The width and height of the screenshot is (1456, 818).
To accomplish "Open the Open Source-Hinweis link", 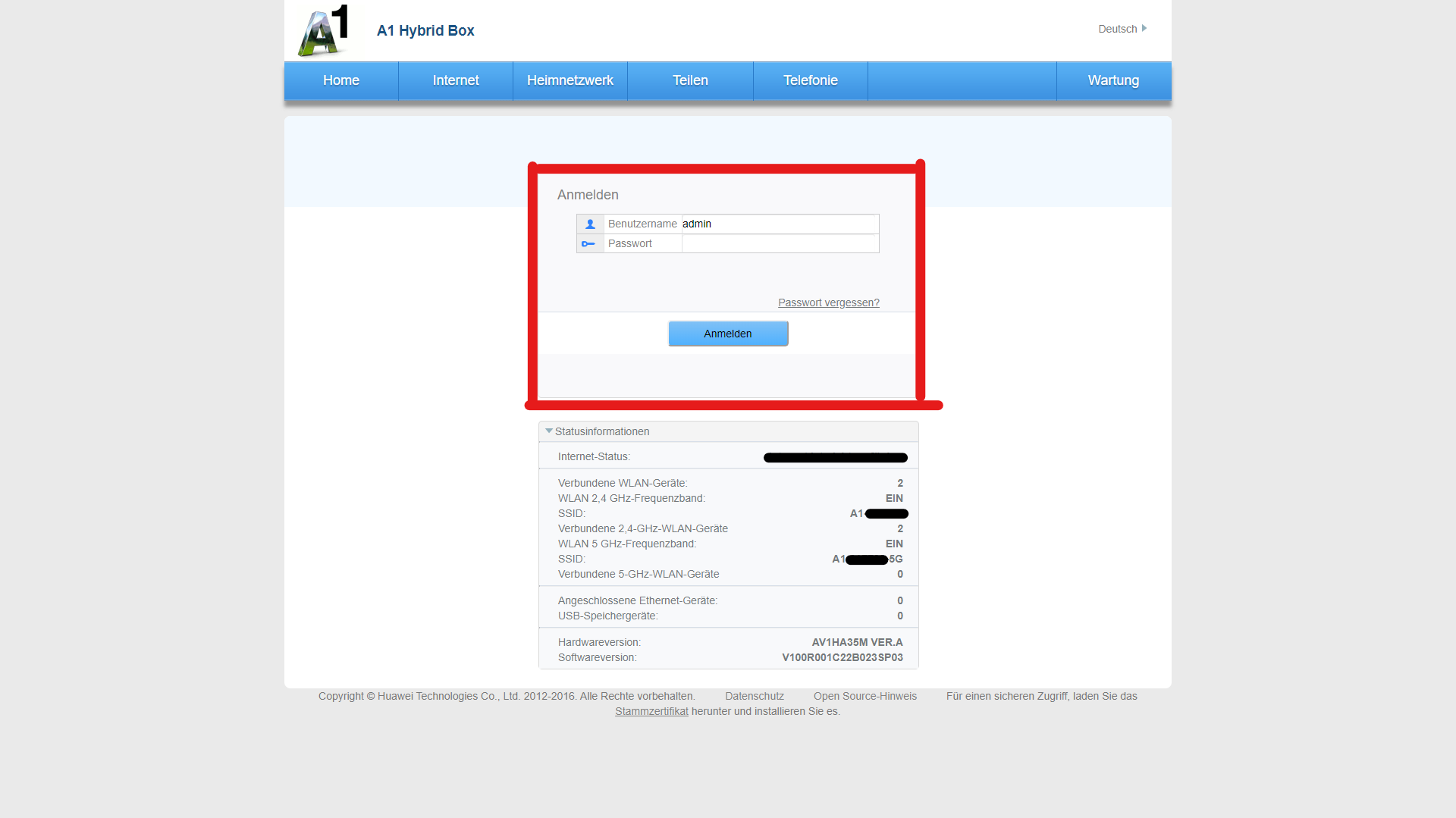I will (x=865, y=696).
